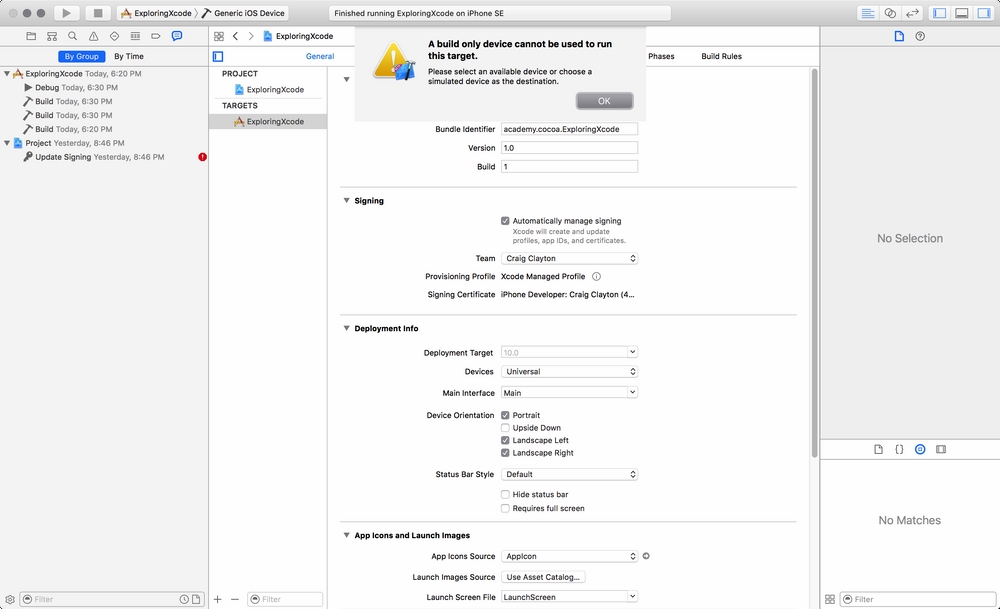Toggle project and targets list sidebar
Viewport: 1000px width, 609px height.
point(218,57)
